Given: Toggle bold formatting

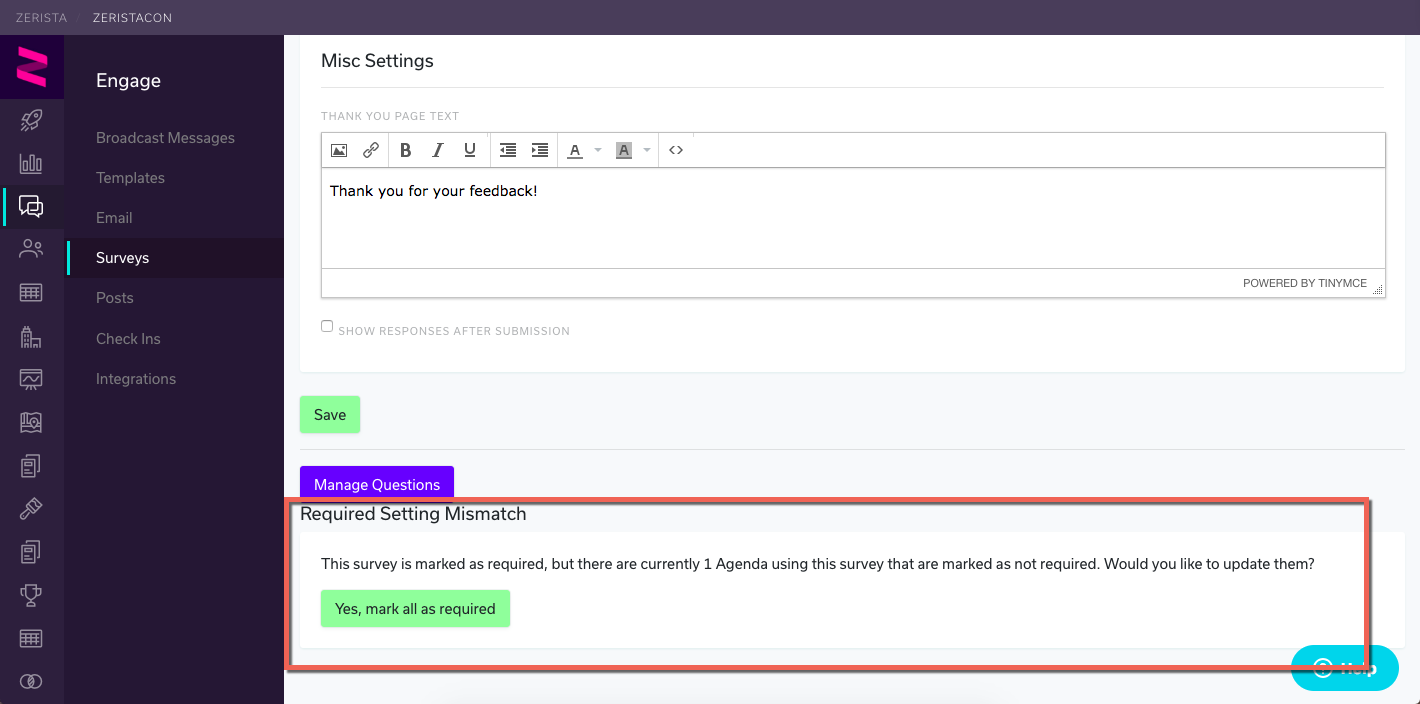Looking at the screenshot, I should [405, 150].
